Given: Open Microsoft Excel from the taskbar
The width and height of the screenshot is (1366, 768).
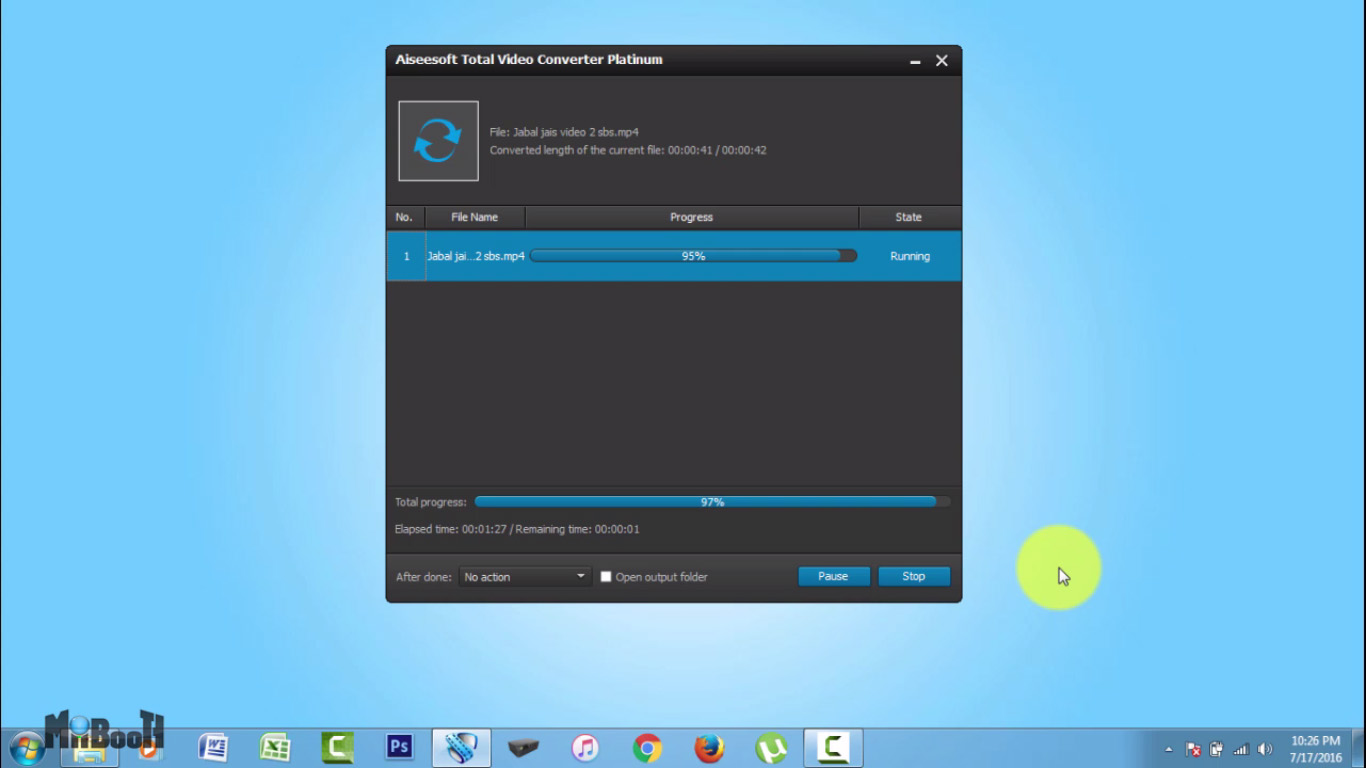Looking at the screenshot, I should pyautogui.click(x=275, y=748).
